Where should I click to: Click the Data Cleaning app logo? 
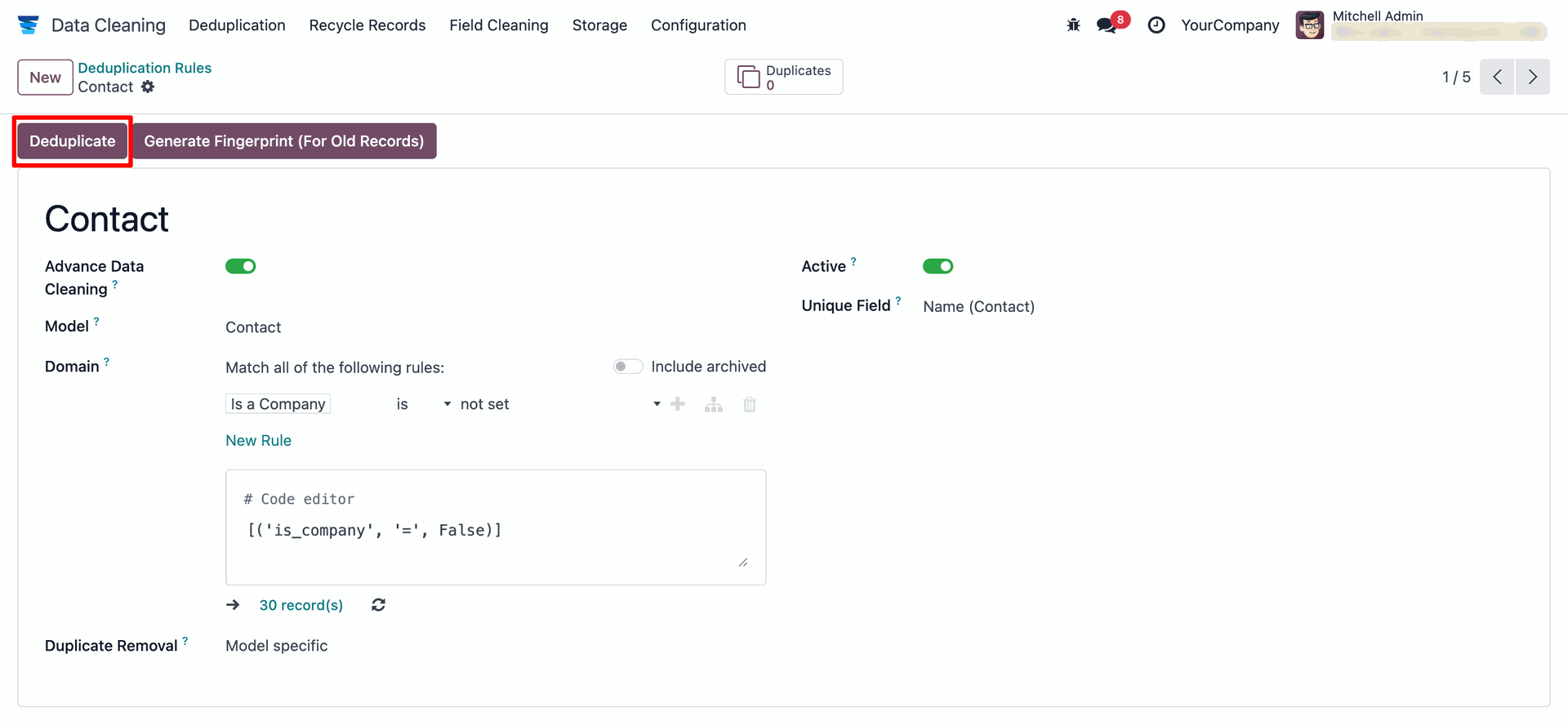(29, 25)
